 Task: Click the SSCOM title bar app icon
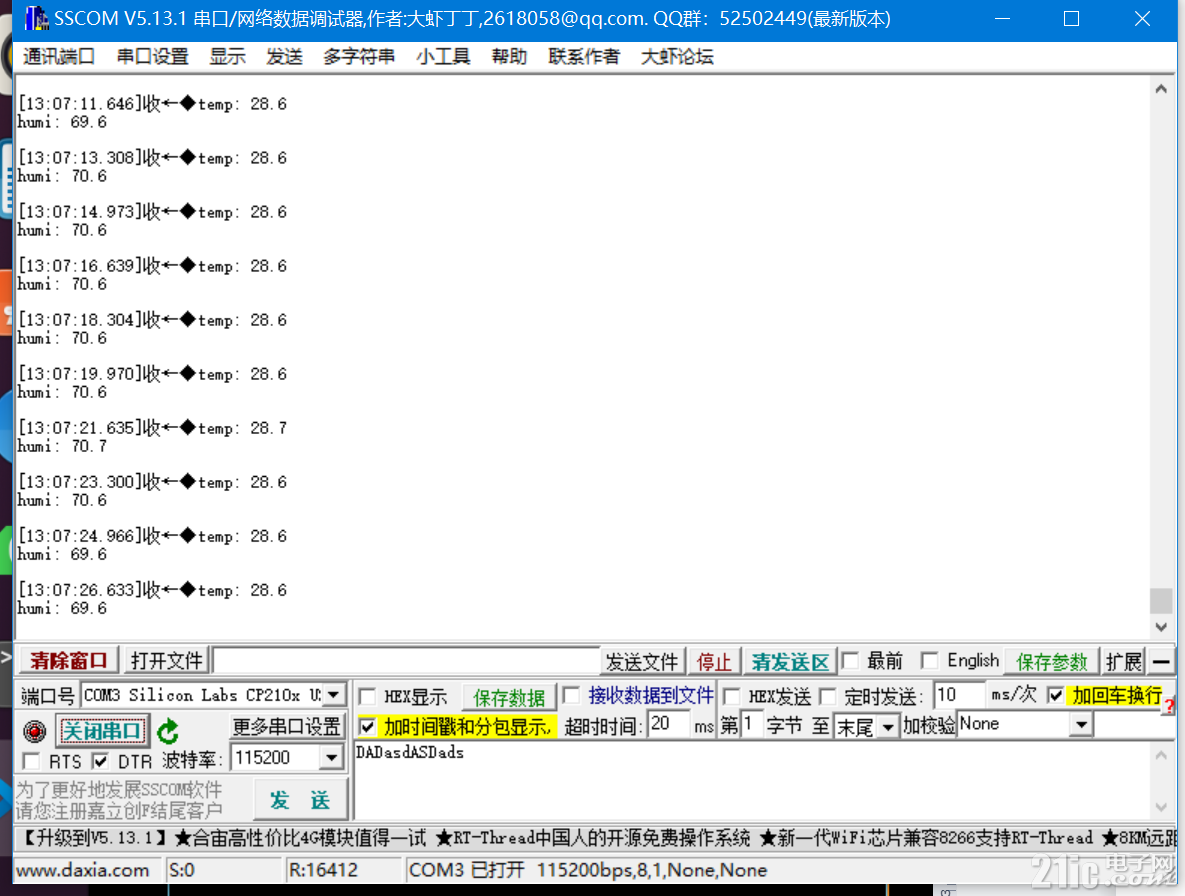[x=36, y=18]
